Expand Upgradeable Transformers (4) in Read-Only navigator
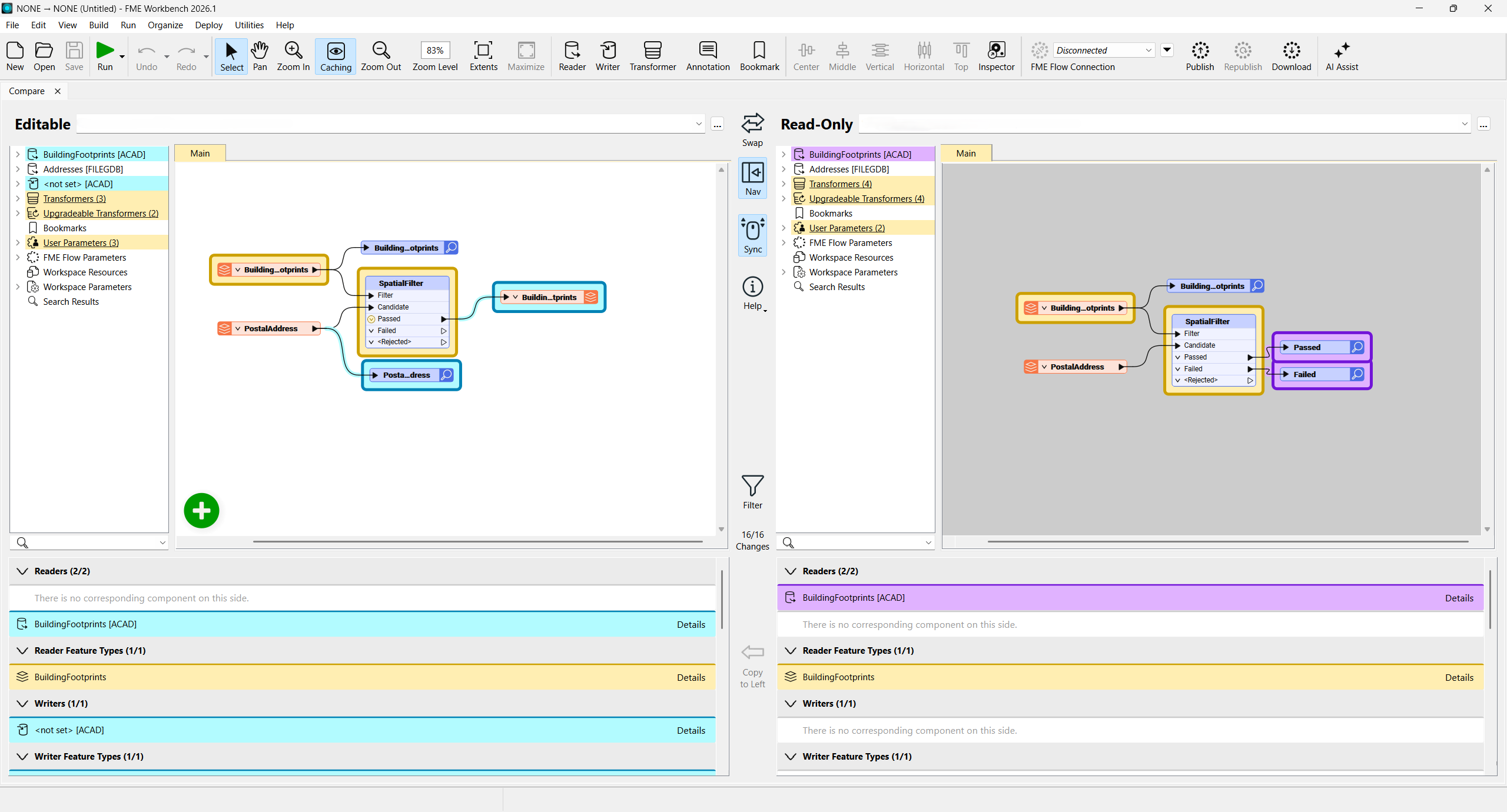Image resolution: width=1507 pixels, height=812 pixels. (x=784, y=198)
